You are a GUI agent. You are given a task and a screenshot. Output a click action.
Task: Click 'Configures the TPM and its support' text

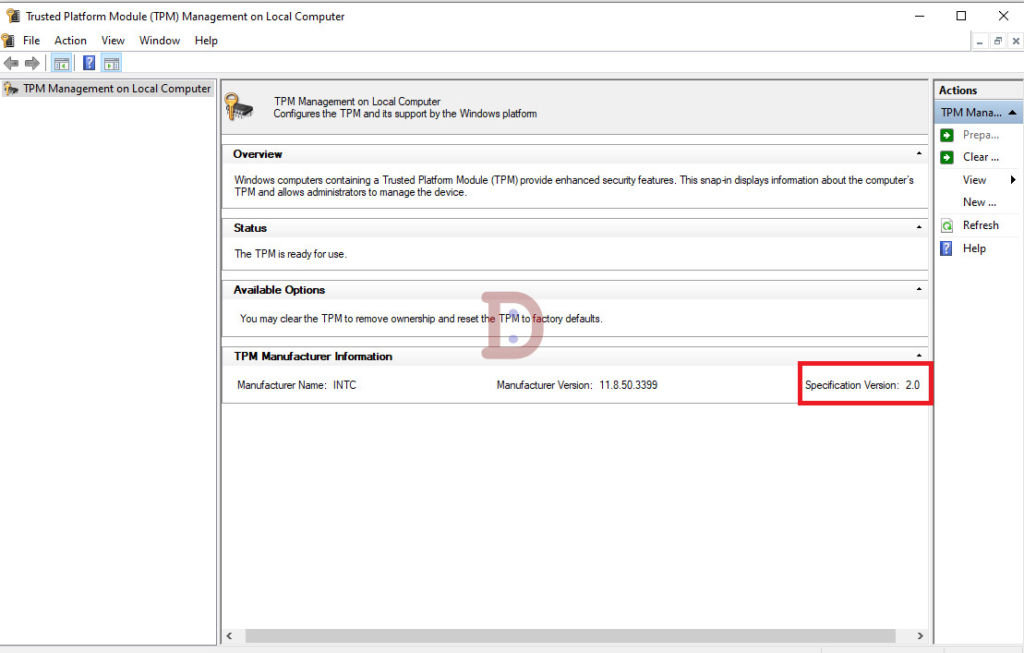coord(405,114)
